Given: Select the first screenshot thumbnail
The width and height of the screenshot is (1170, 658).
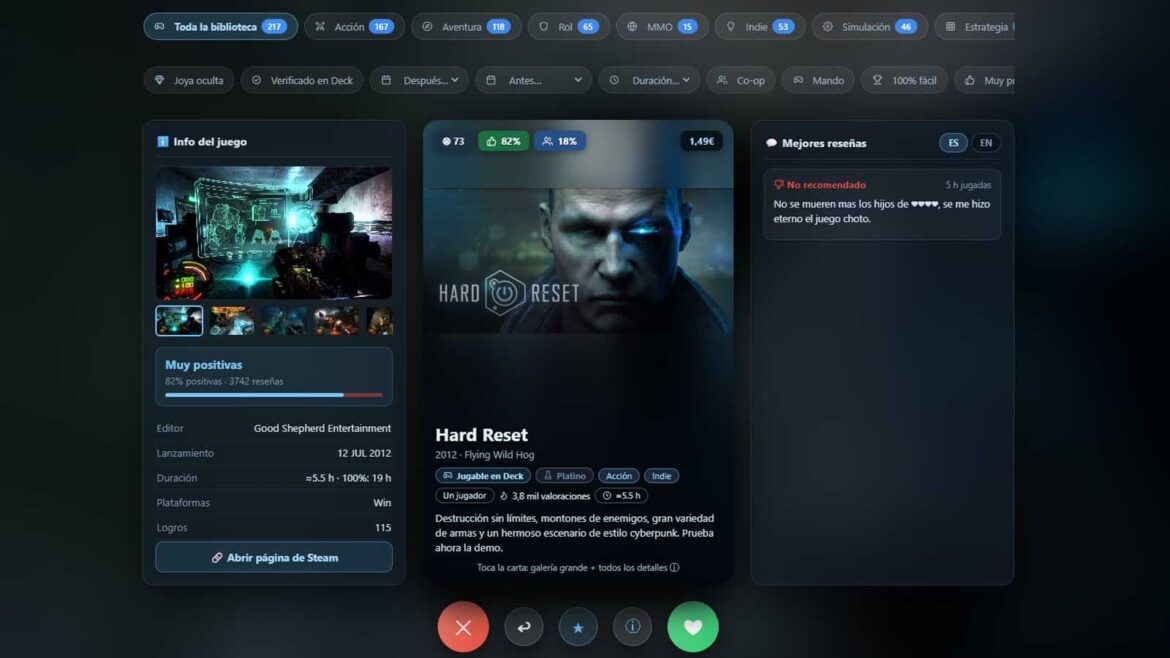Looking at the screenshot, I should click(x=179, y=321).
